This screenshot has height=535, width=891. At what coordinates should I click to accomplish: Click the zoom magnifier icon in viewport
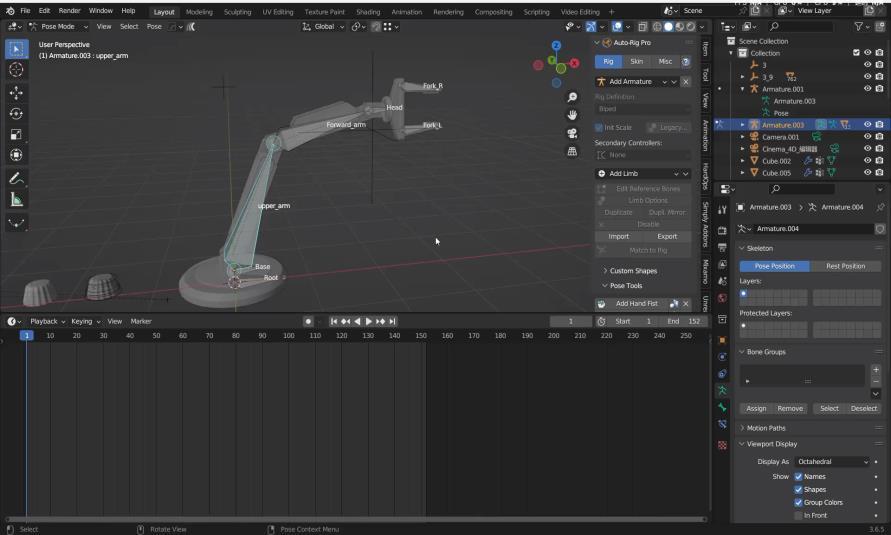(572, 97)
